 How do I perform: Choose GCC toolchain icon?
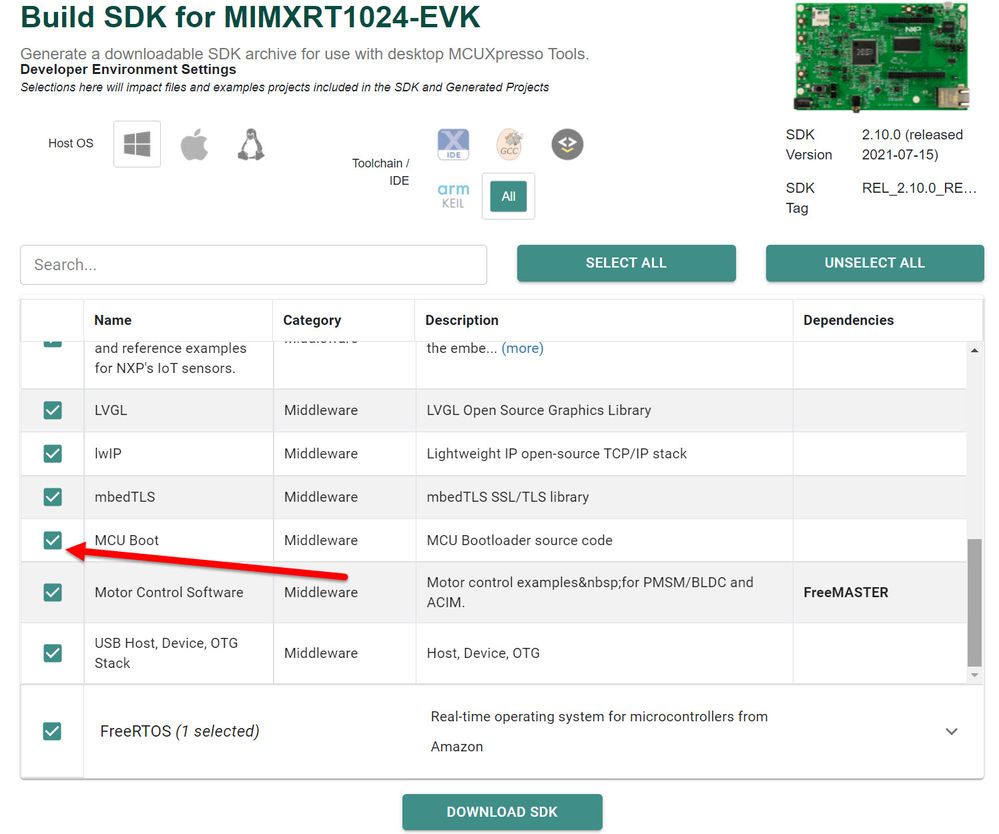click(x=510, y=144)
